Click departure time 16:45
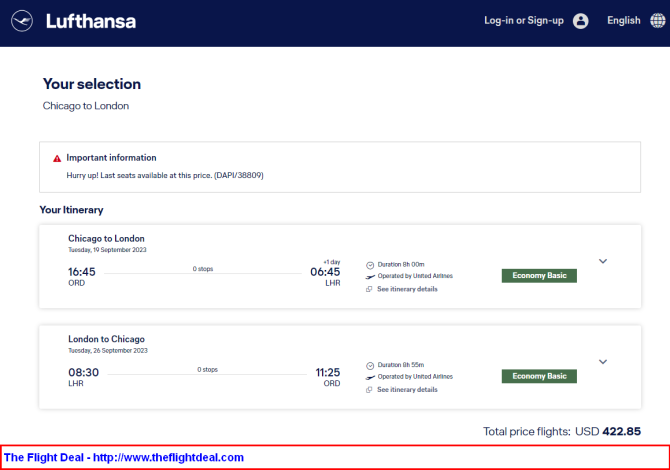The image size is (670, 470). pyautogui.click(x=82, y=272)
